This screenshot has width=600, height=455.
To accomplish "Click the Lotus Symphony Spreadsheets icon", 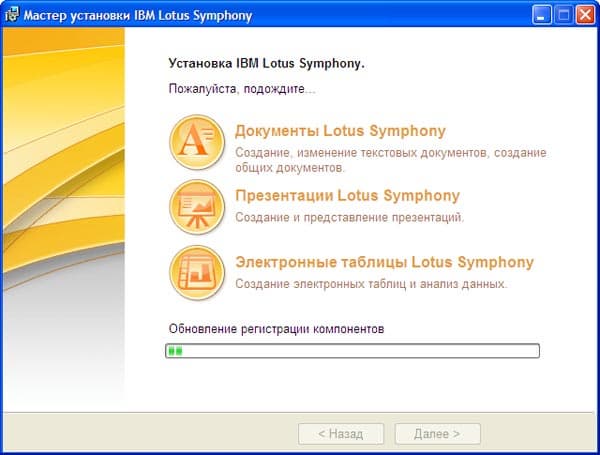I will (197, 272).
